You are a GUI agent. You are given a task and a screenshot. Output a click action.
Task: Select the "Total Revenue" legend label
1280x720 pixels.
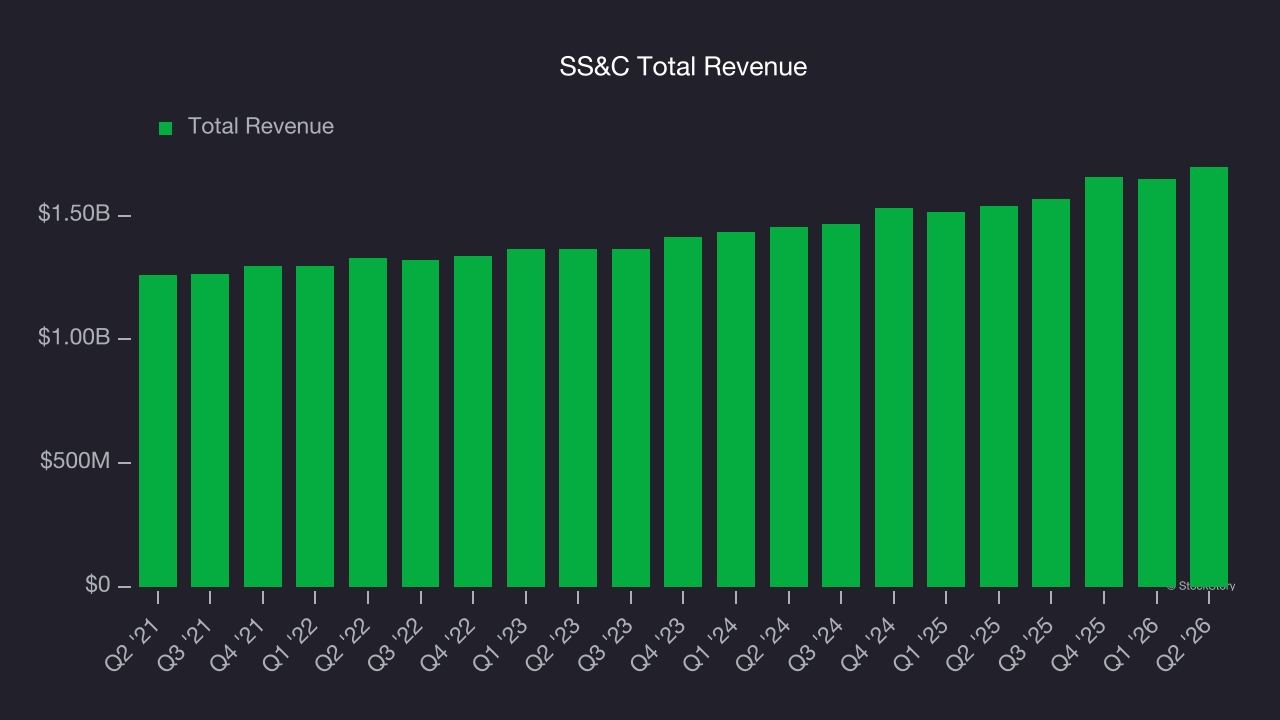[x=261, y=127]
